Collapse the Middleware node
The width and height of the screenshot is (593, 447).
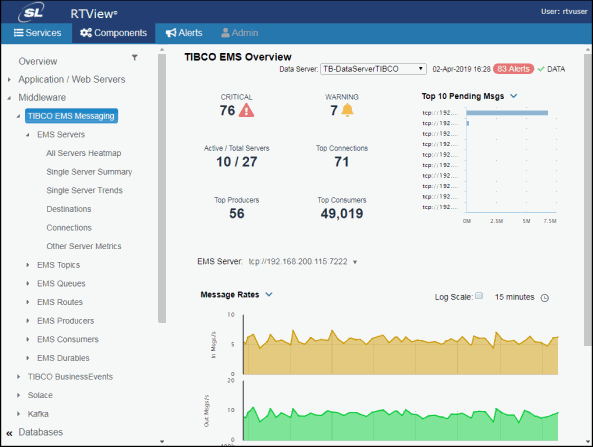coord(9,98)
